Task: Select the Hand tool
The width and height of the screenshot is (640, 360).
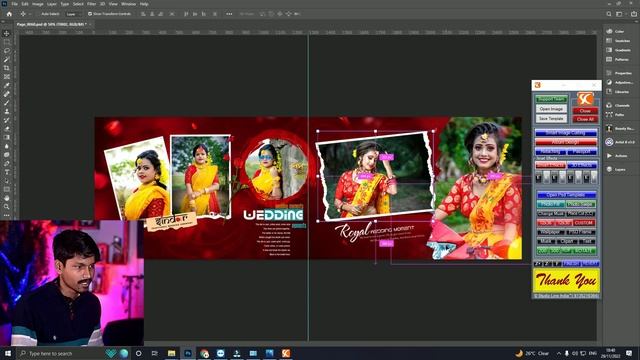Action: click(x=7, y=198)
